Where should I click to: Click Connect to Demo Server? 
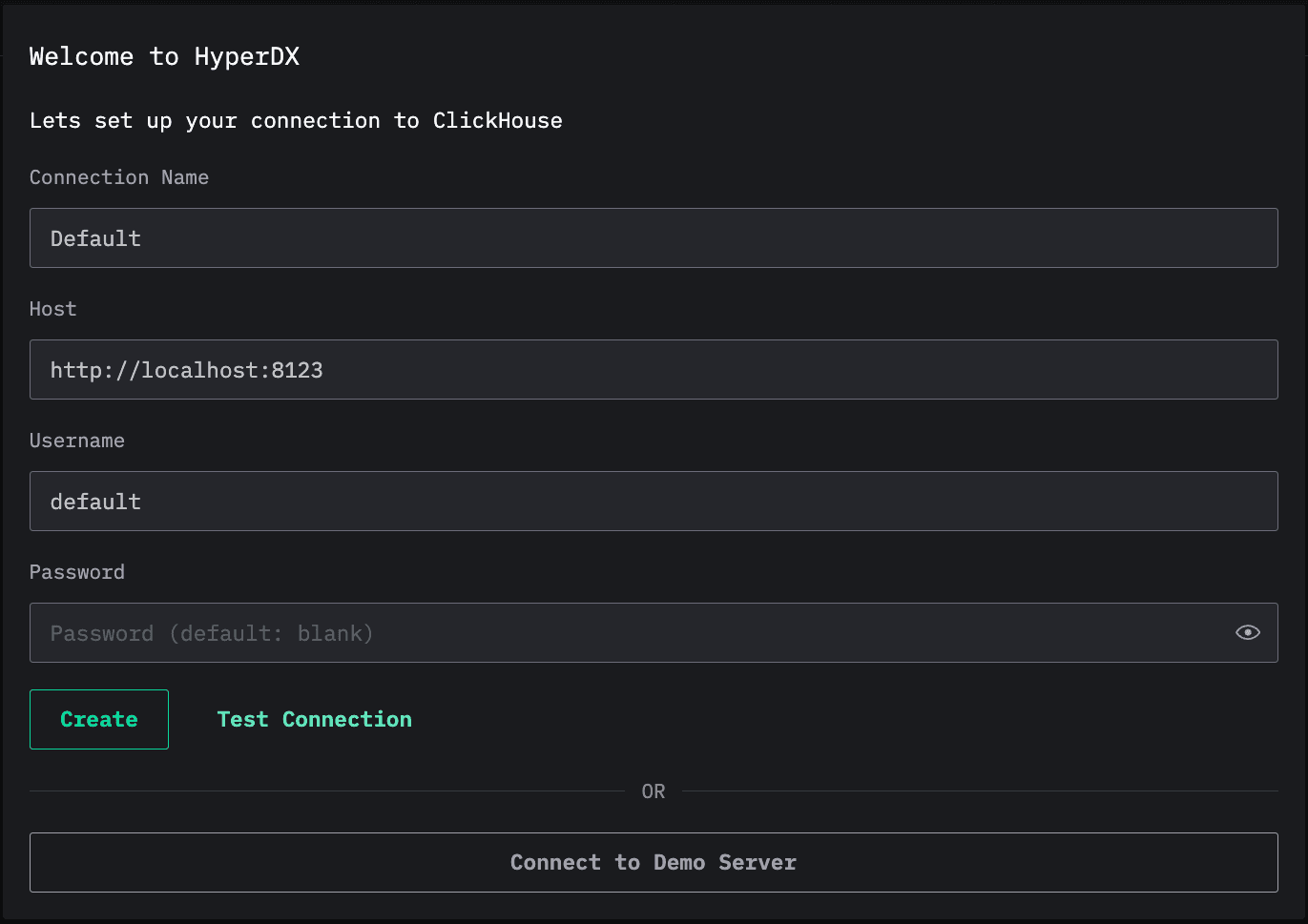click(x=654, y=862)
